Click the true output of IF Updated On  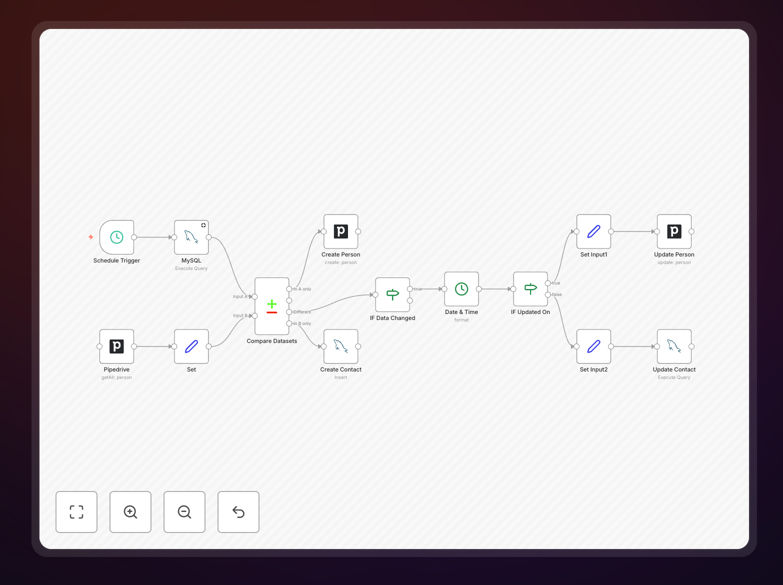pyautogui.click(x=548, y=283)
